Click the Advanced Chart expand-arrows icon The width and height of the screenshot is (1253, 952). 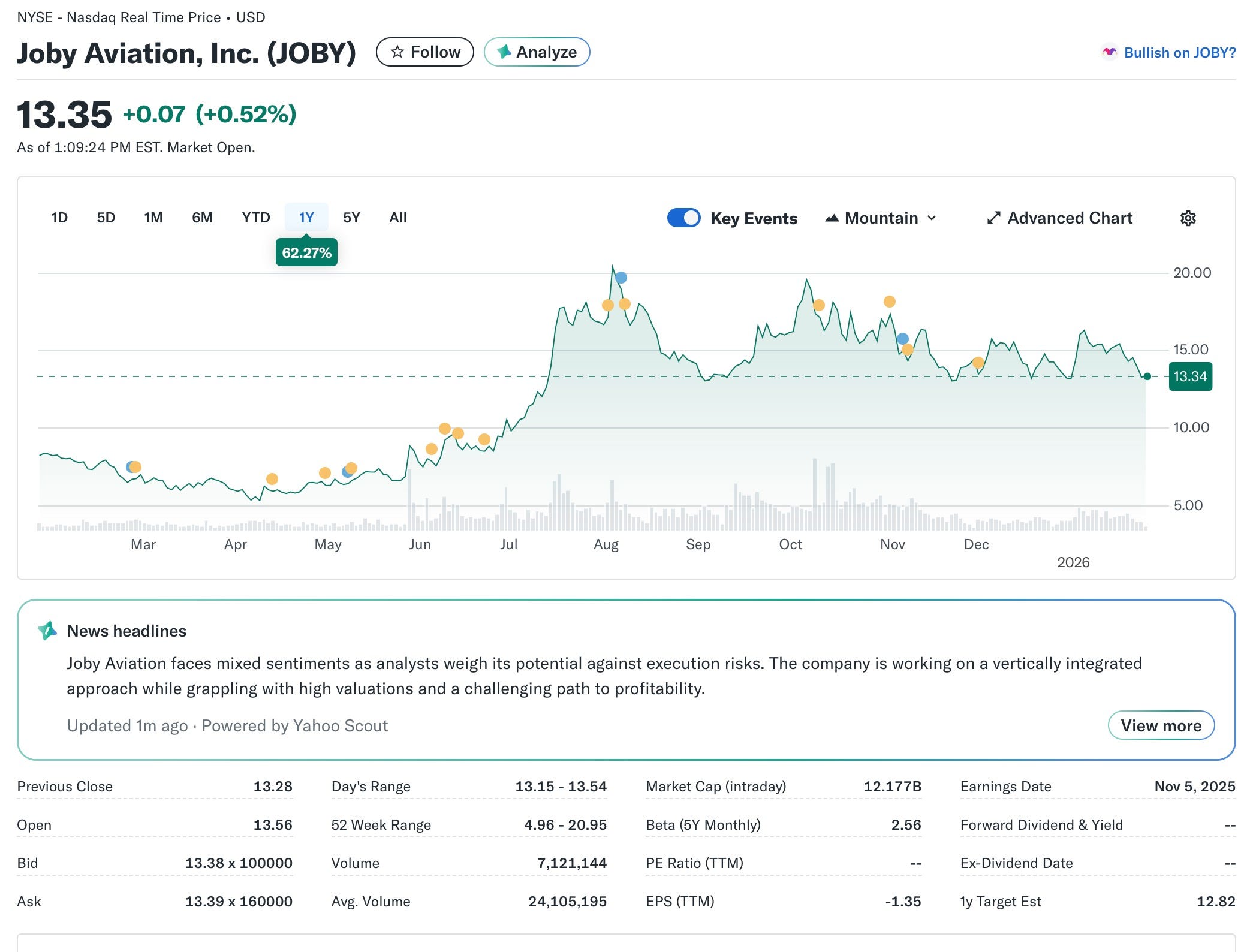tap(993, 218)
